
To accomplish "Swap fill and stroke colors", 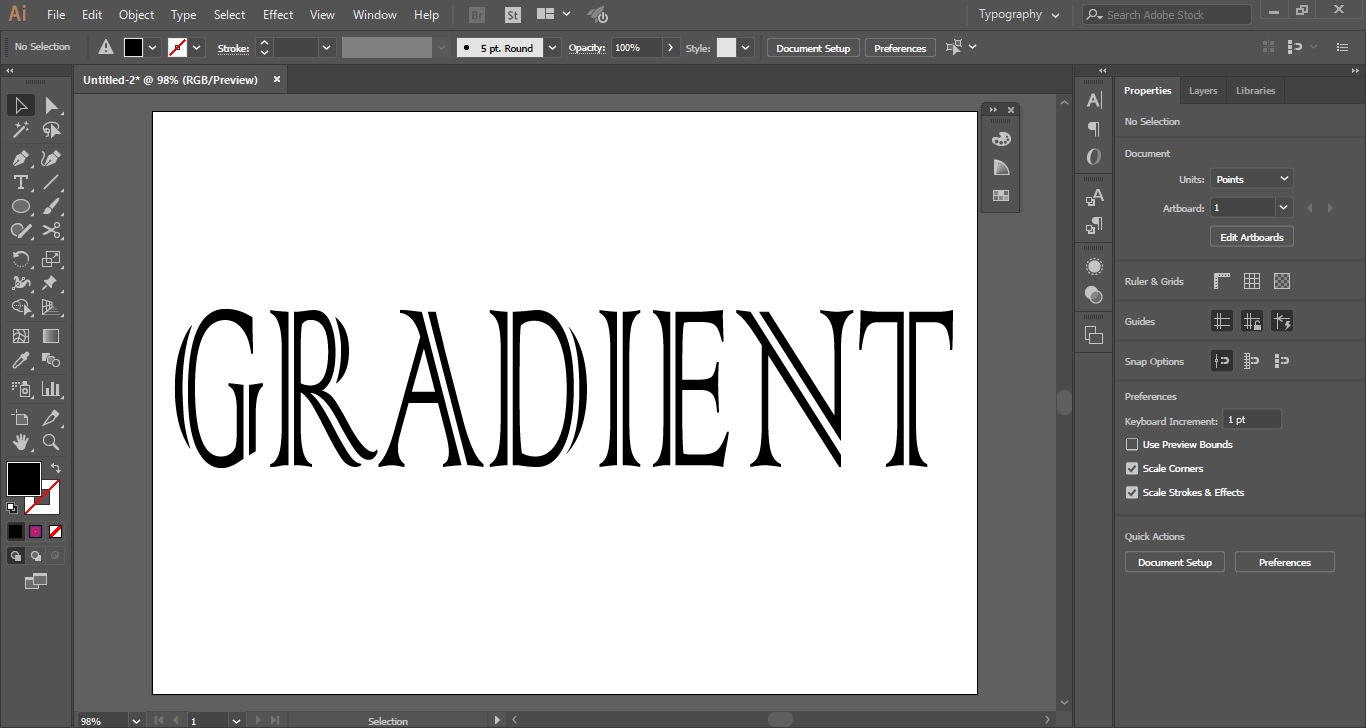I will click(56, 468).
